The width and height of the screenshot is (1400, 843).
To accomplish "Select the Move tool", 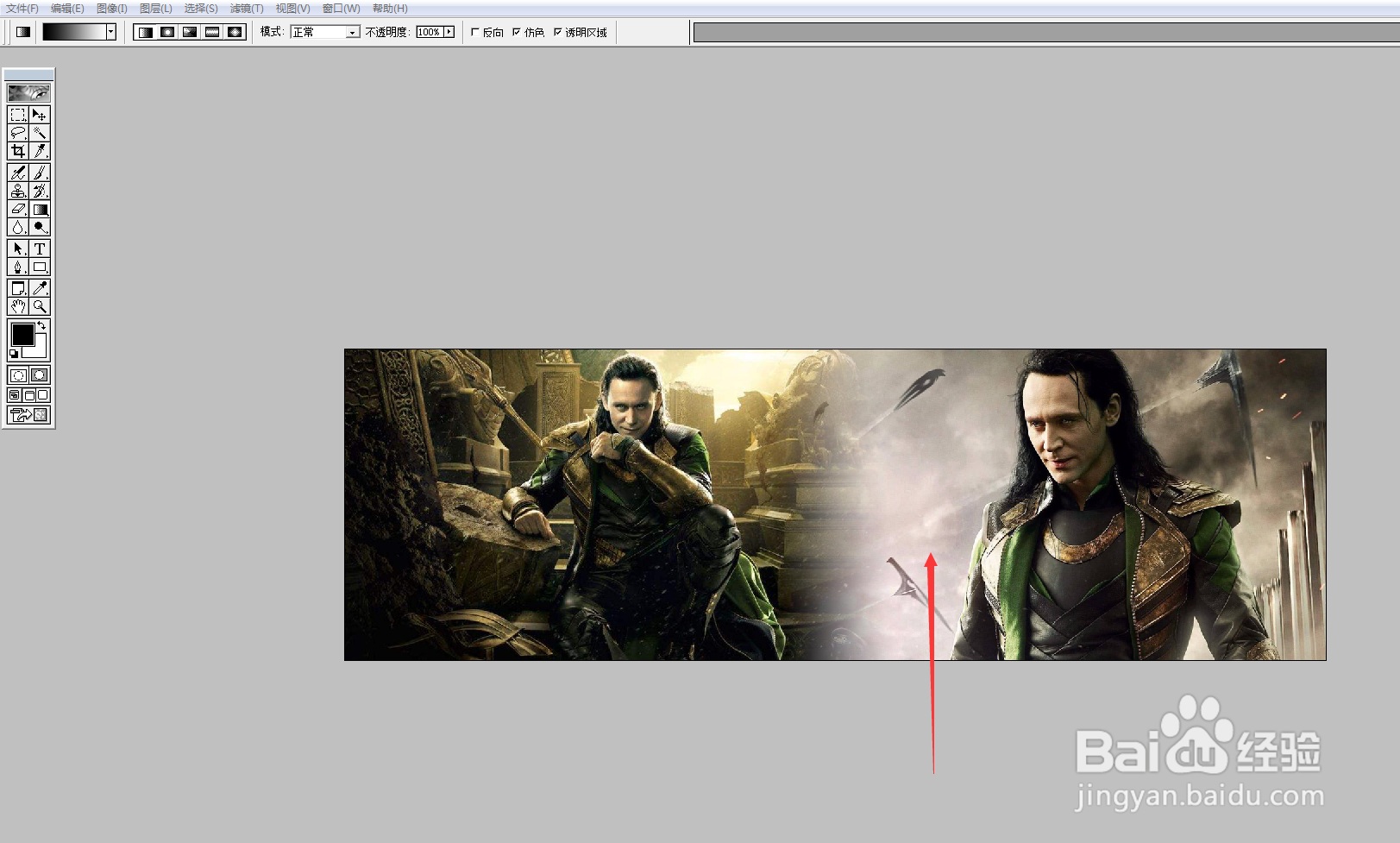I will click(40, 115).
